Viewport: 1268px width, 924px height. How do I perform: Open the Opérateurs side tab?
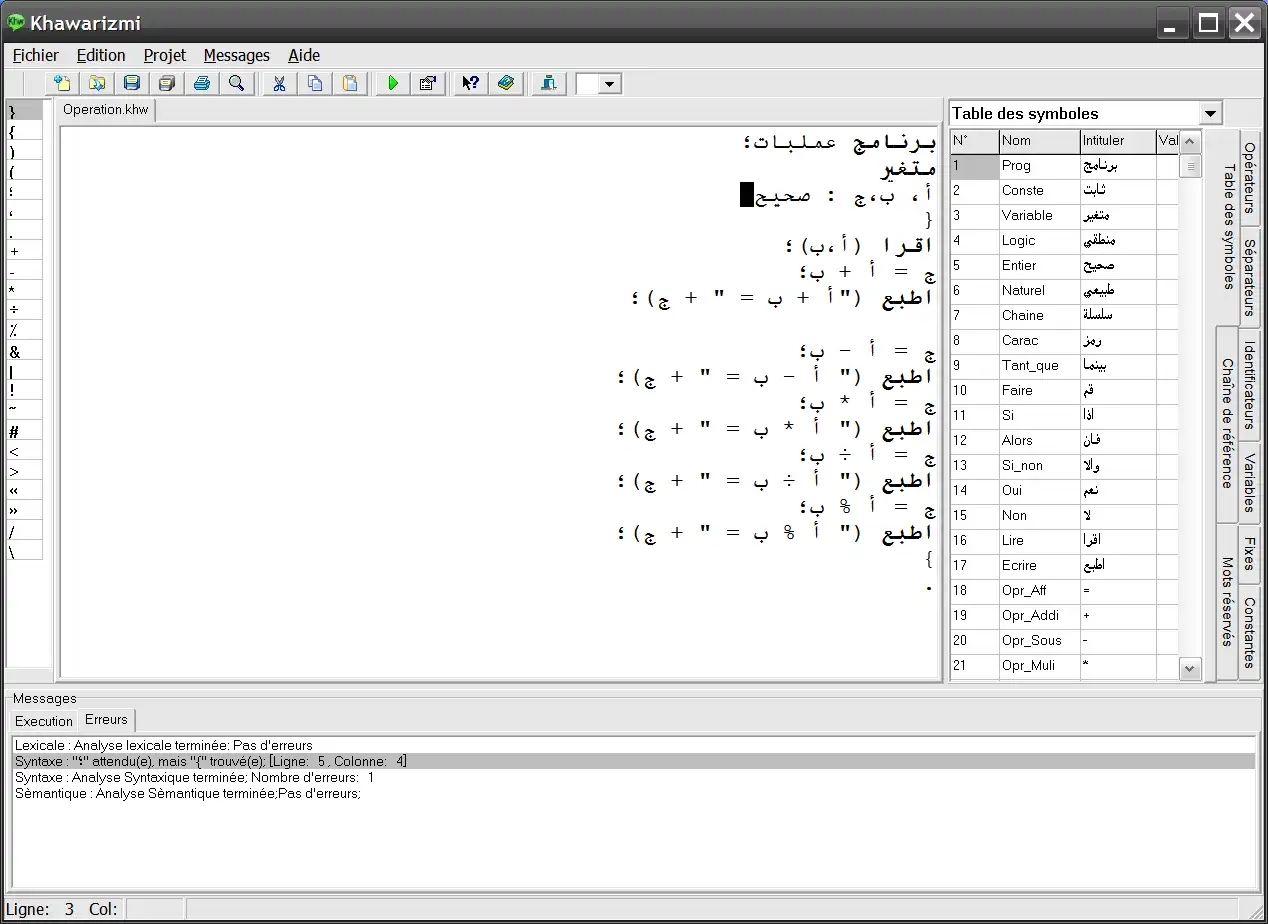[1250, 177]
